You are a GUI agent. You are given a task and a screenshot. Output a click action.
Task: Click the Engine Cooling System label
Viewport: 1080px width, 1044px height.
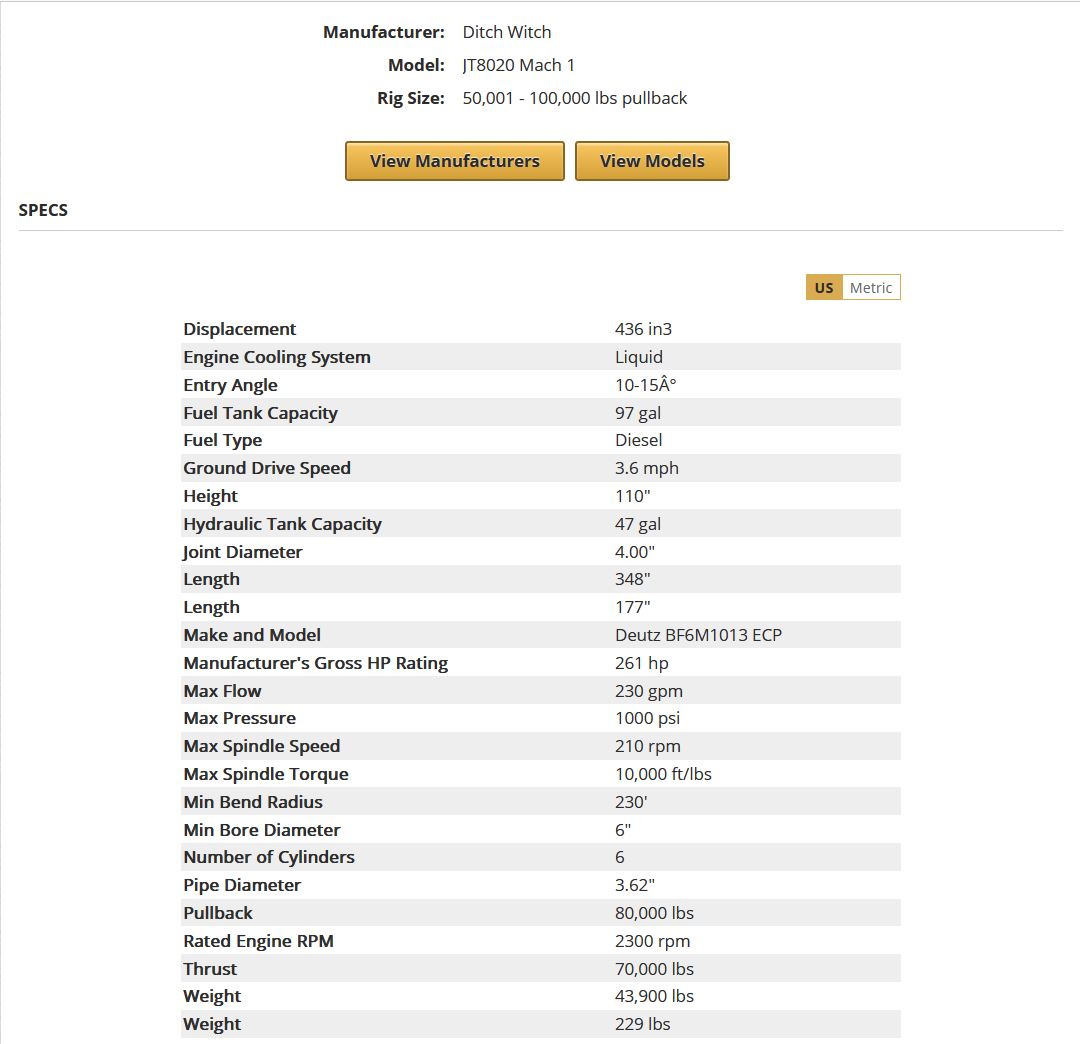pos(276,357)
